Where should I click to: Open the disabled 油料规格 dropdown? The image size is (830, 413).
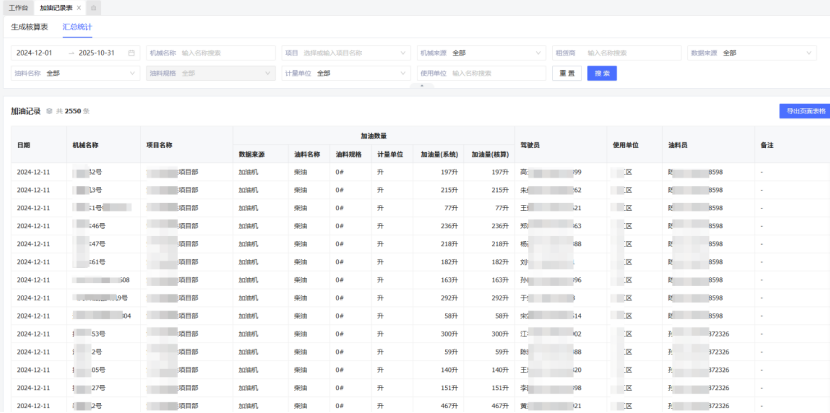[211, 73]
